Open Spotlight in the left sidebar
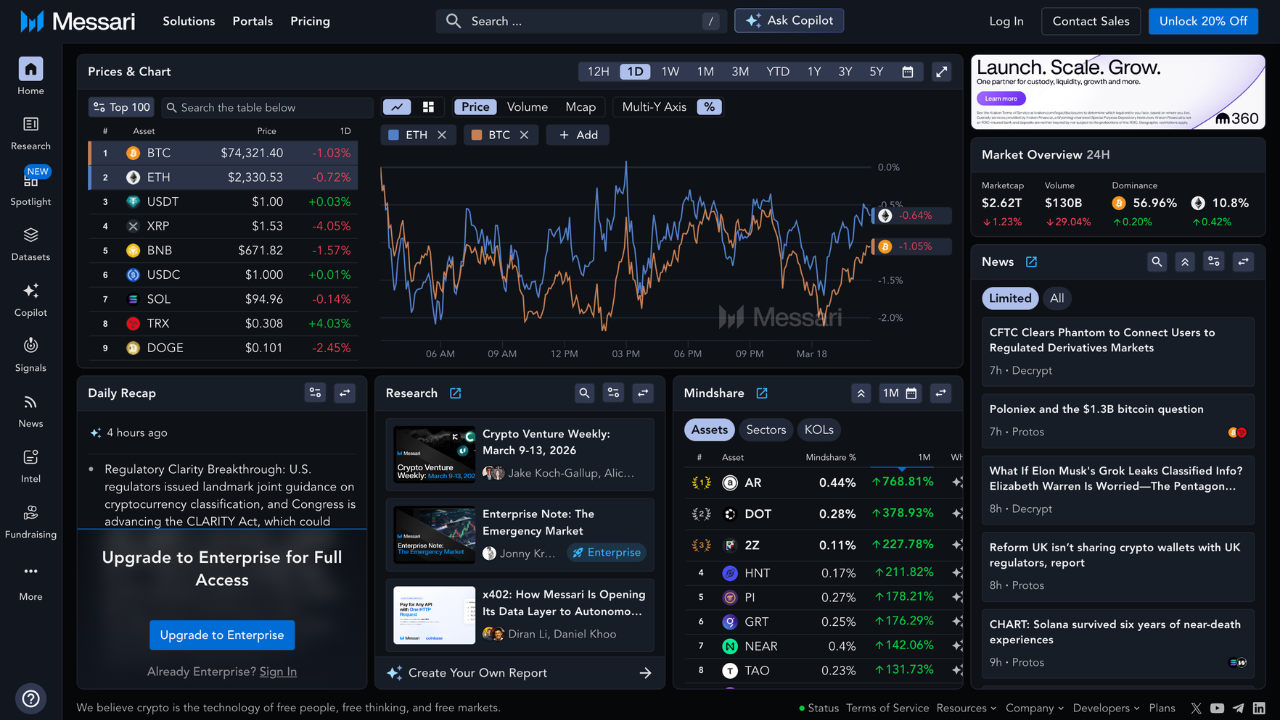The image size is (1280, 720). (x=31, y=187)
